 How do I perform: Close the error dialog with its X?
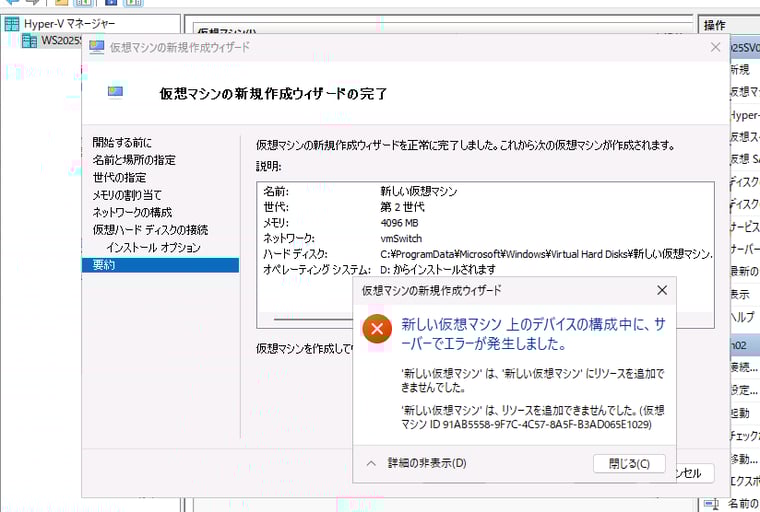tap(662, 290)
